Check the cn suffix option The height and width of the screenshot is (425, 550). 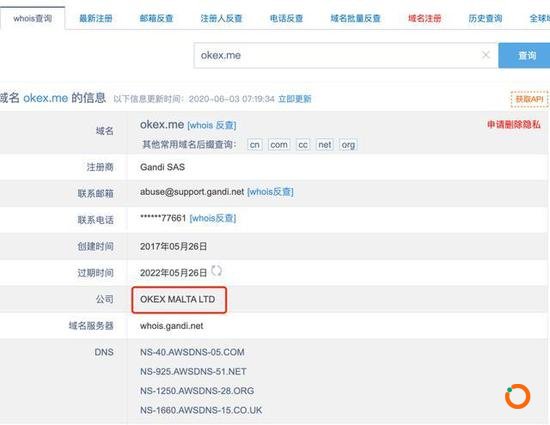[255, 144]
